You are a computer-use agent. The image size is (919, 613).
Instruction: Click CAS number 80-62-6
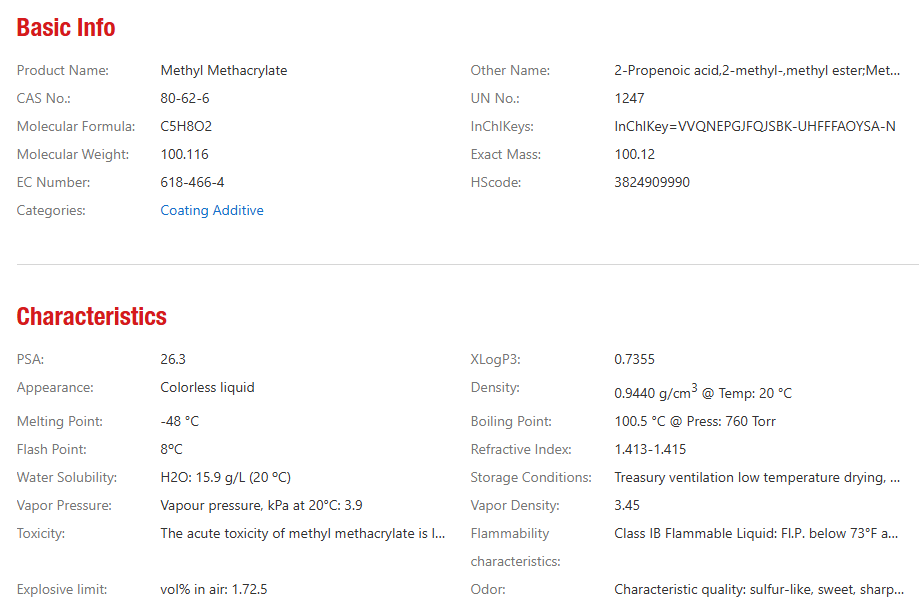tap(185, 98)
